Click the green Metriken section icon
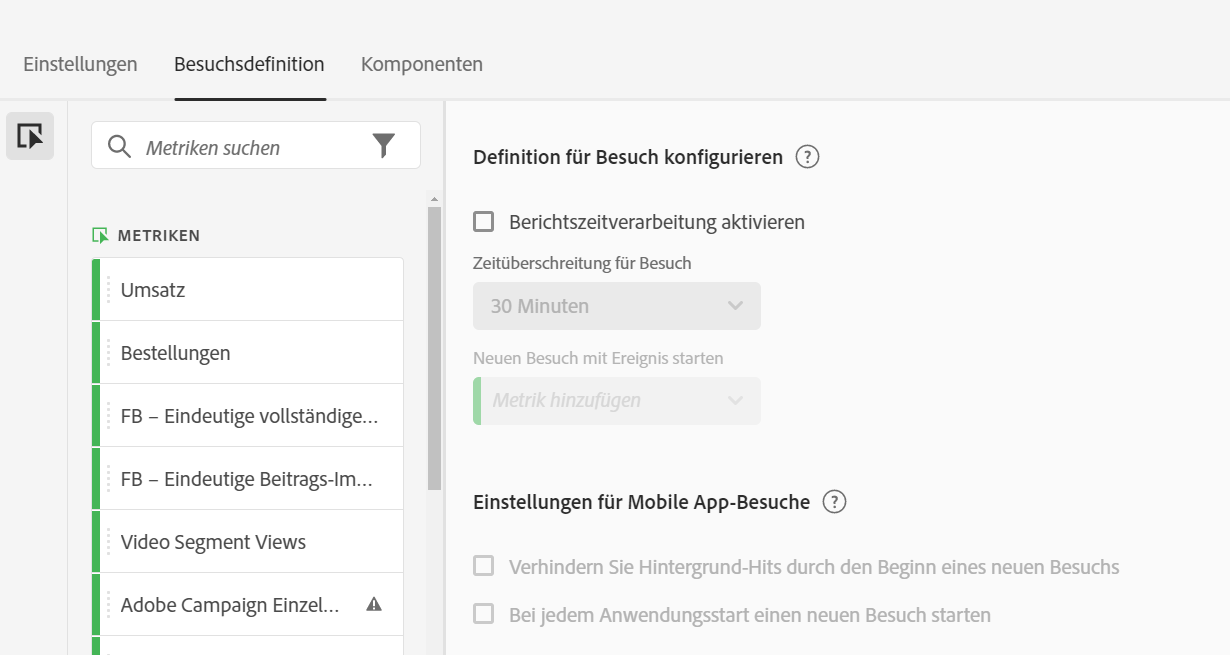The width and height of the screenshot is (1230, 655). [x=100, y=236]
